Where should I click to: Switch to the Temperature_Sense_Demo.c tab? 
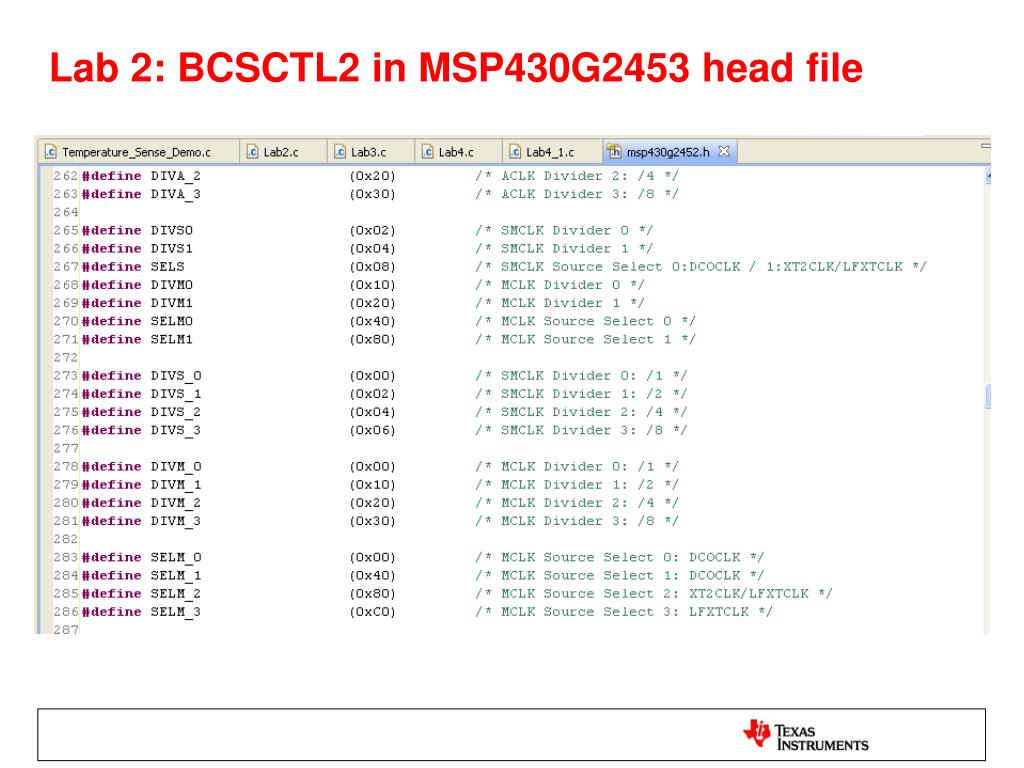tap(137, 152)
